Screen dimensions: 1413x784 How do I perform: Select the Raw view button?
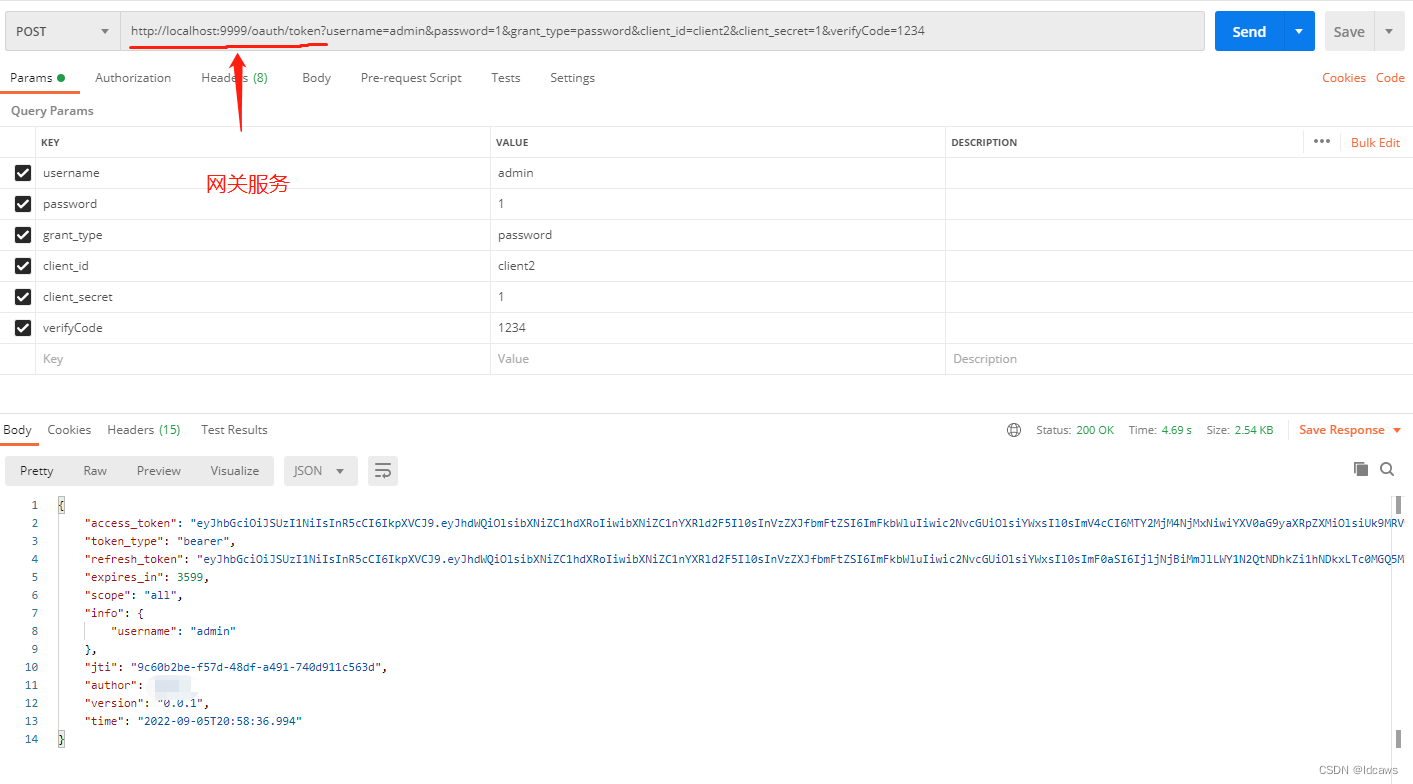(x=95, y=471)
